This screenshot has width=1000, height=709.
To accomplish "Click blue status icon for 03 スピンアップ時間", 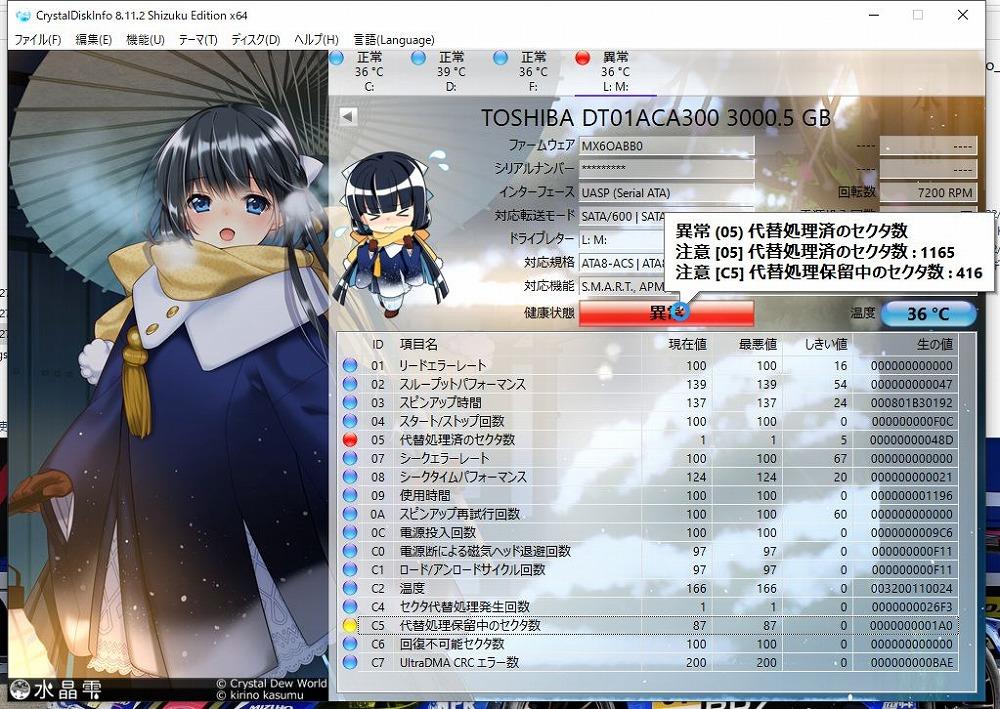I will [349, 402].
